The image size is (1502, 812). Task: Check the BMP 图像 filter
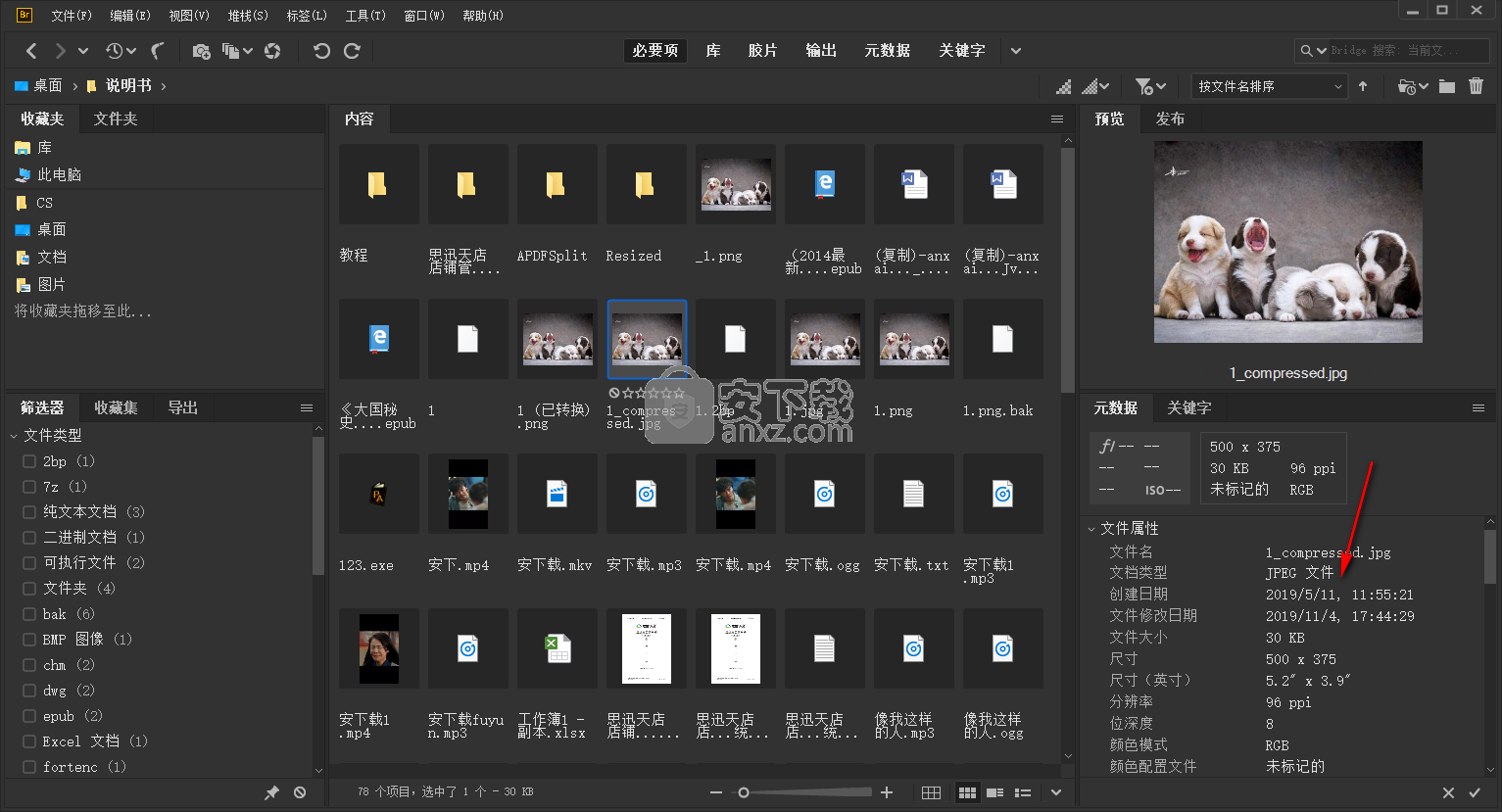29,640
